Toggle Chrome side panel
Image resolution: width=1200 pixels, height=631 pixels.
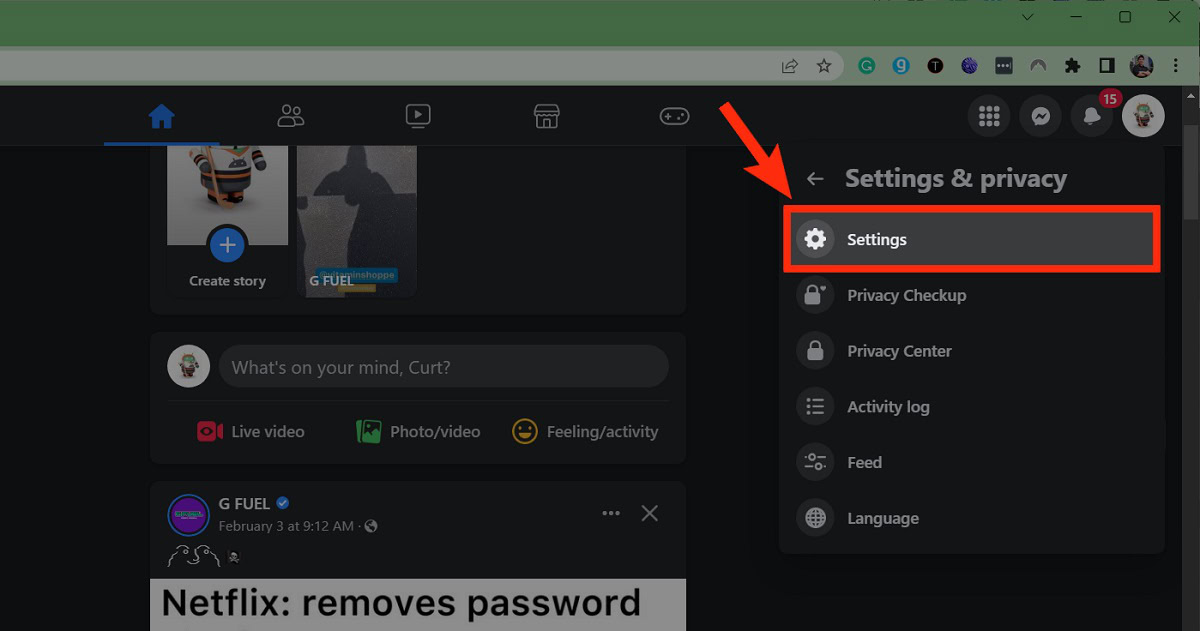[x=1107, y=66]
